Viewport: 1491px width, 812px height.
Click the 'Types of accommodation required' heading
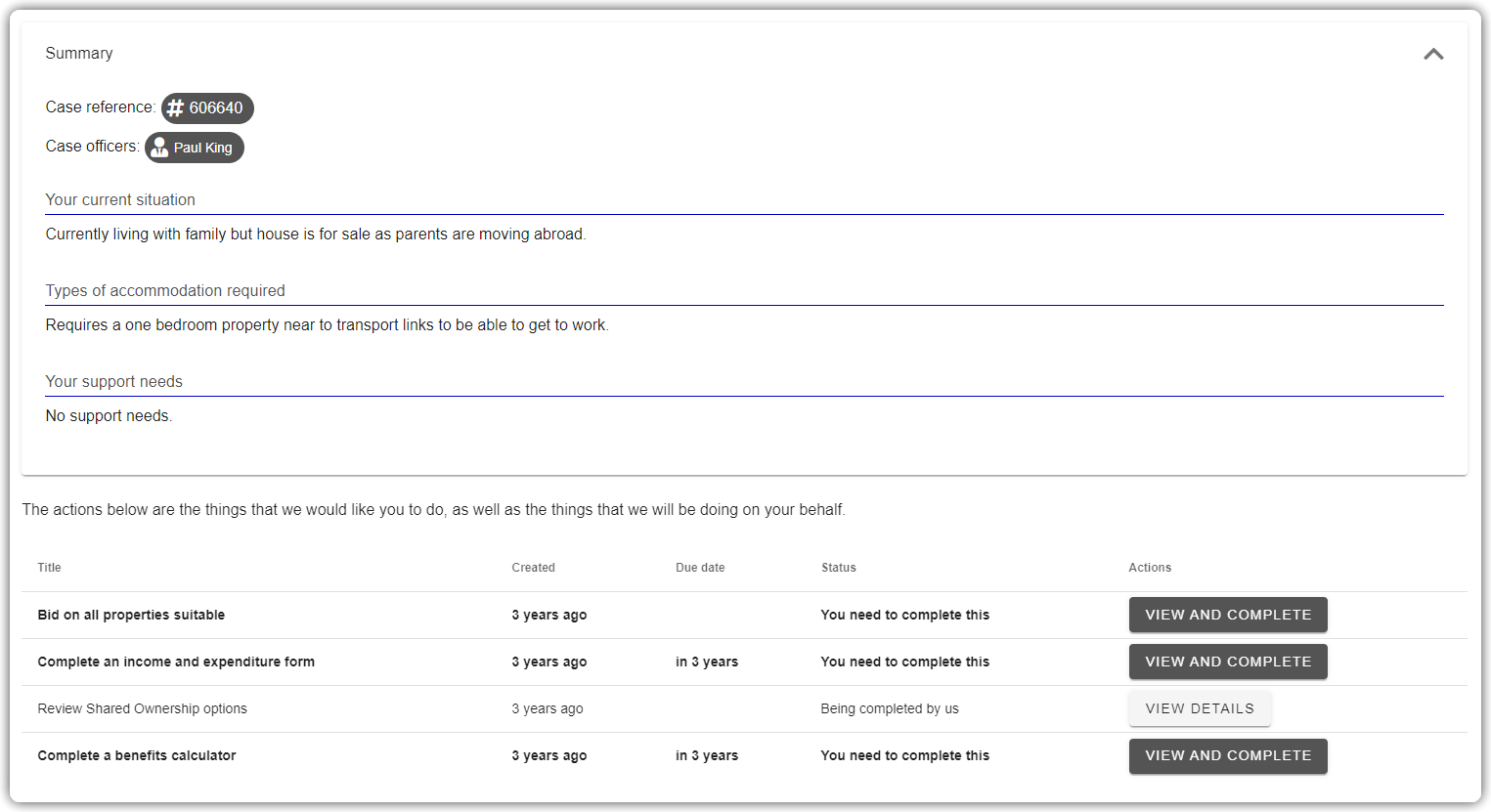(x=165, y=290)
